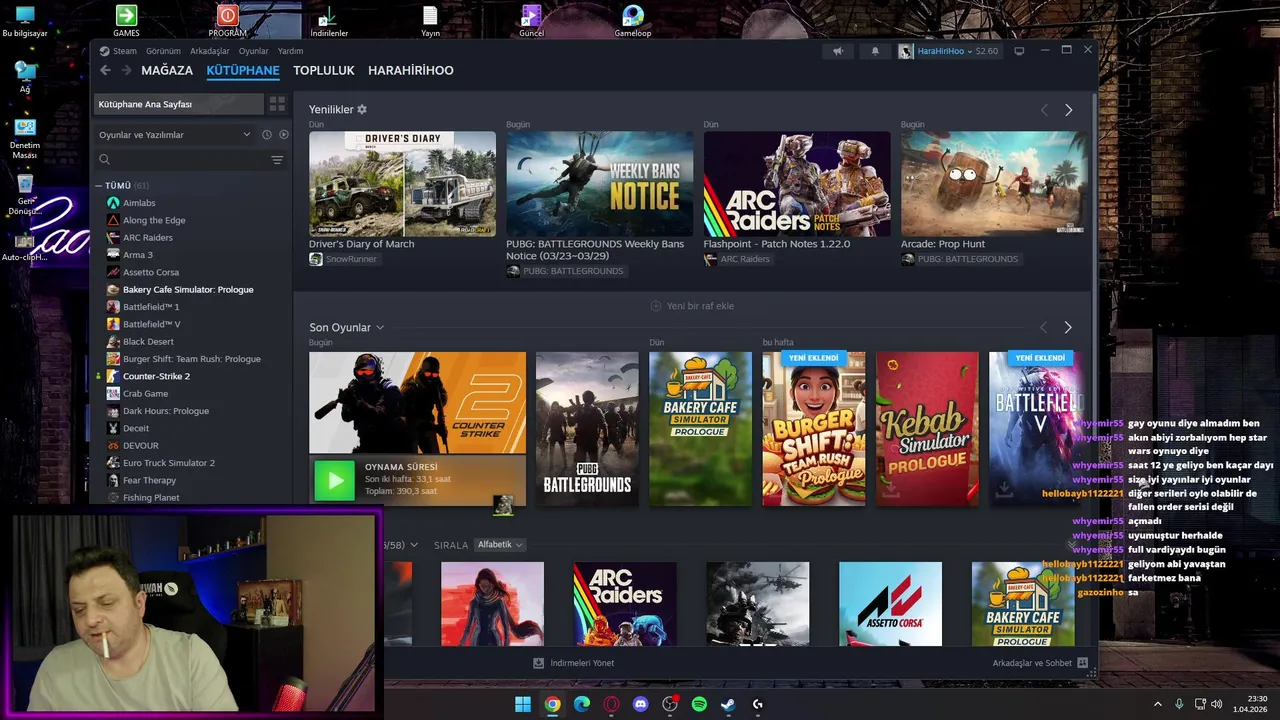Select Euro Truck Simulator 2 entry
This screenshot has width=1280, height=720.
click(168, 463)
